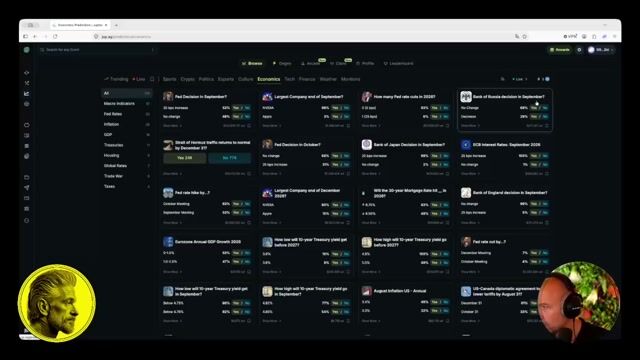
Task: Click Yes for NVIDIA in September company market
Action: click(335, 108)
